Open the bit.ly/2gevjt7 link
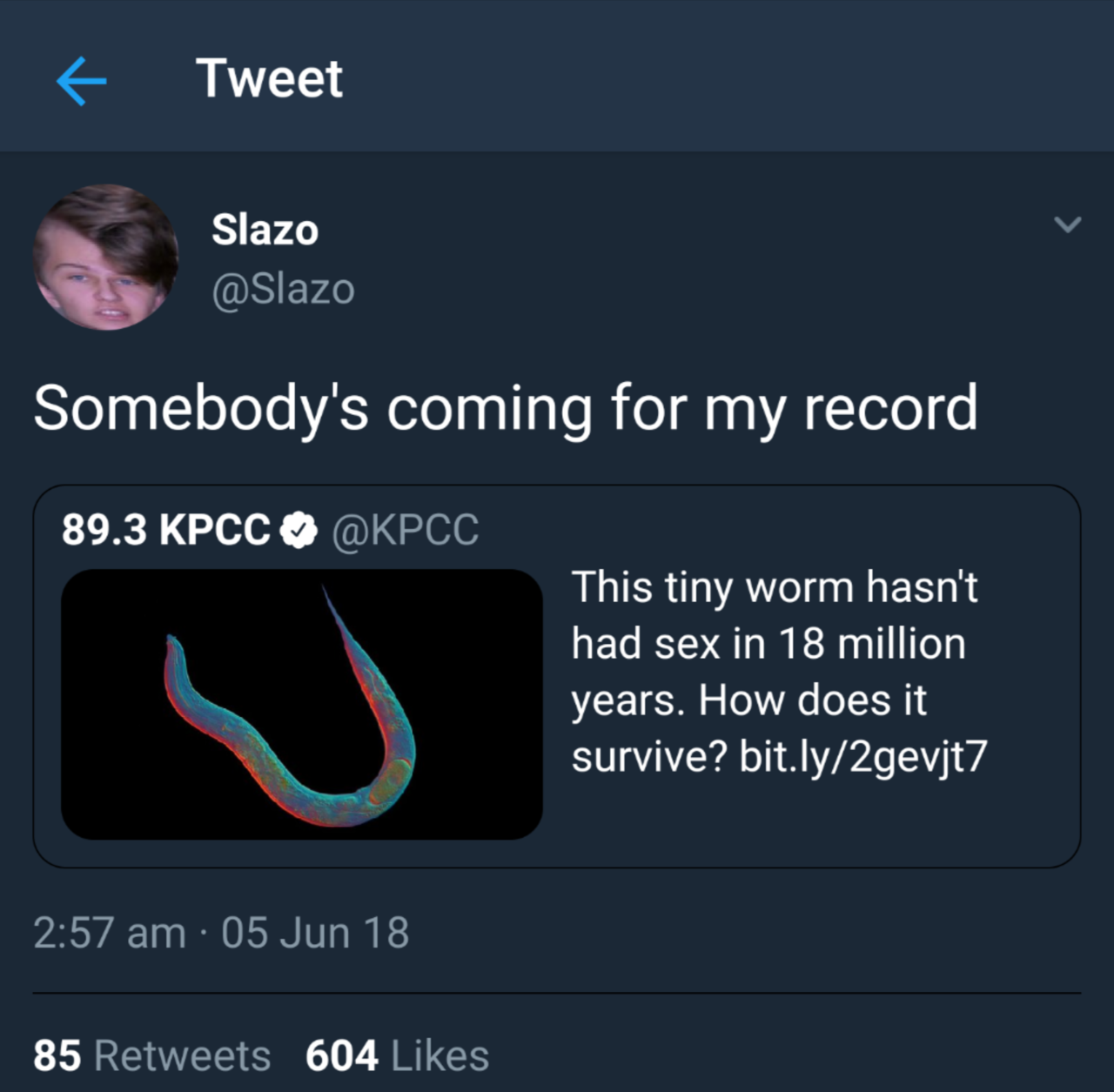 tap(863, 756)
